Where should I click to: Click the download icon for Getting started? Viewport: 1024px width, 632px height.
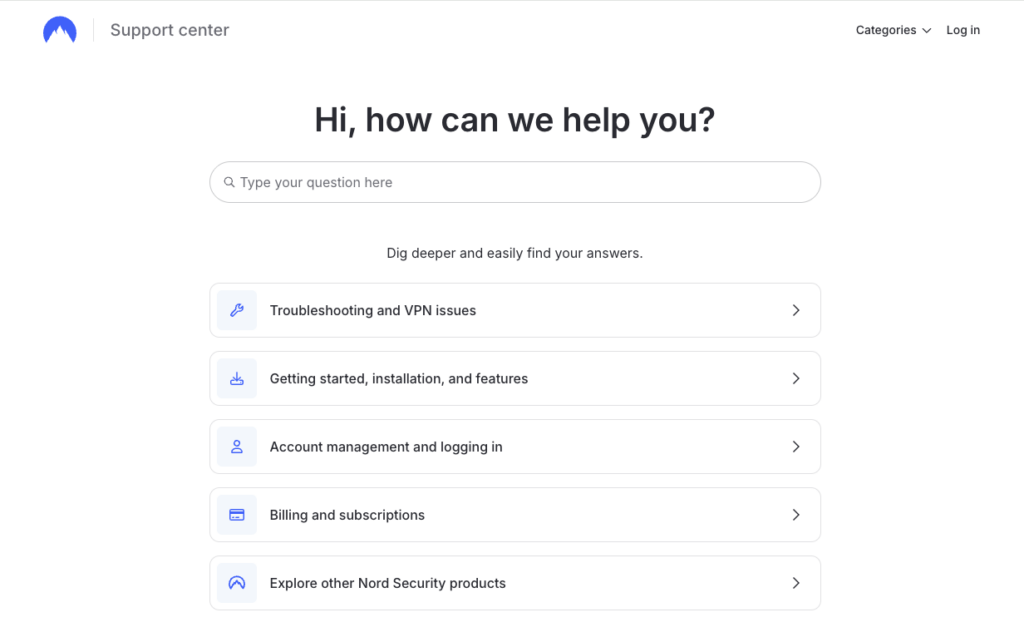click(237, 379)
